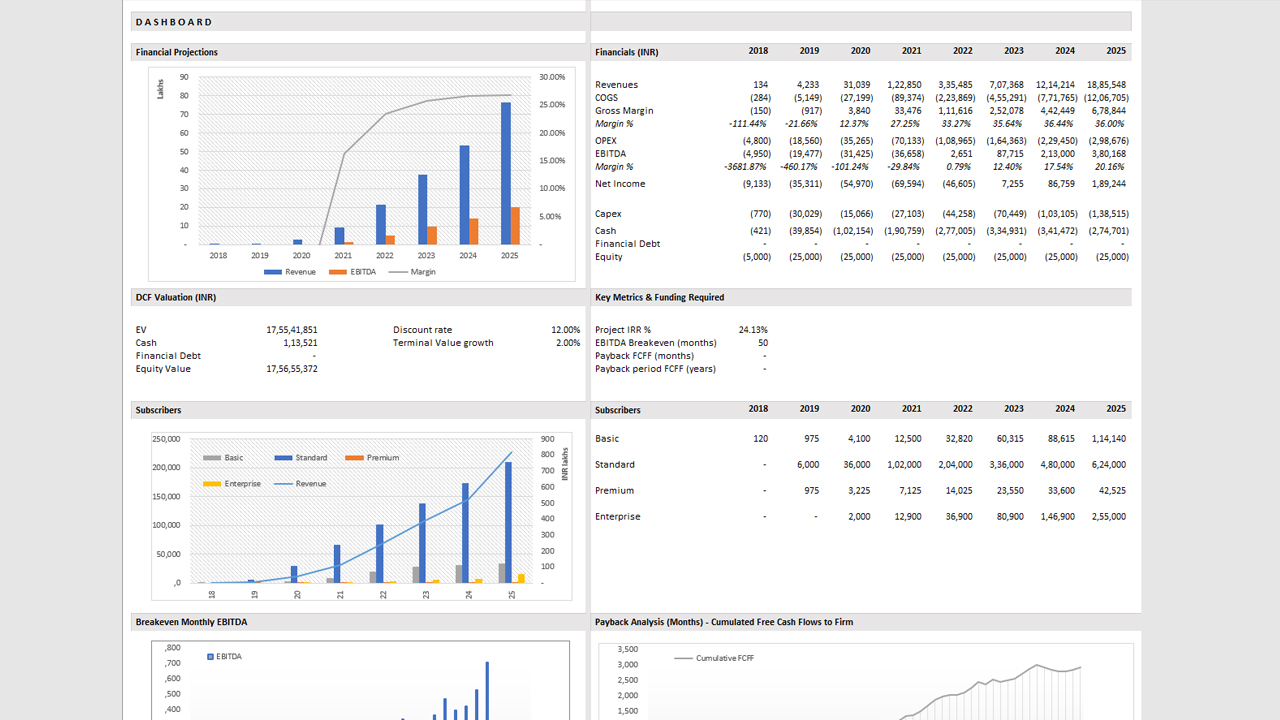
Task: Select Terminal Value growth 2.00% cell
Action: click(x=565, y=343)
